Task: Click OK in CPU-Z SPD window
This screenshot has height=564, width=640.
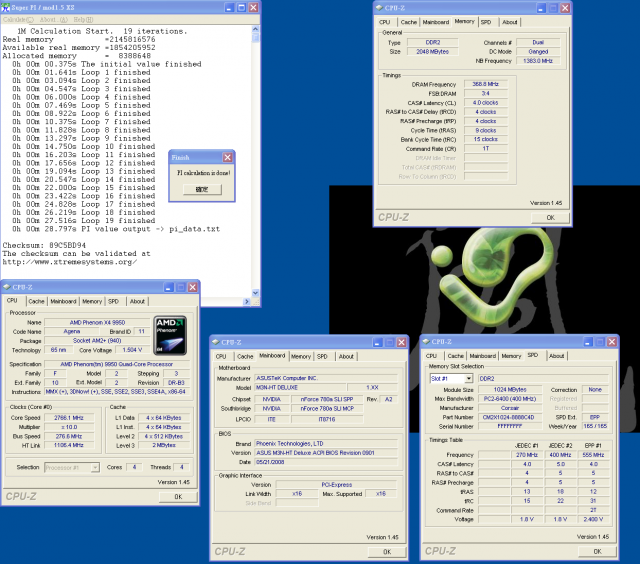Action: point(598,551)
